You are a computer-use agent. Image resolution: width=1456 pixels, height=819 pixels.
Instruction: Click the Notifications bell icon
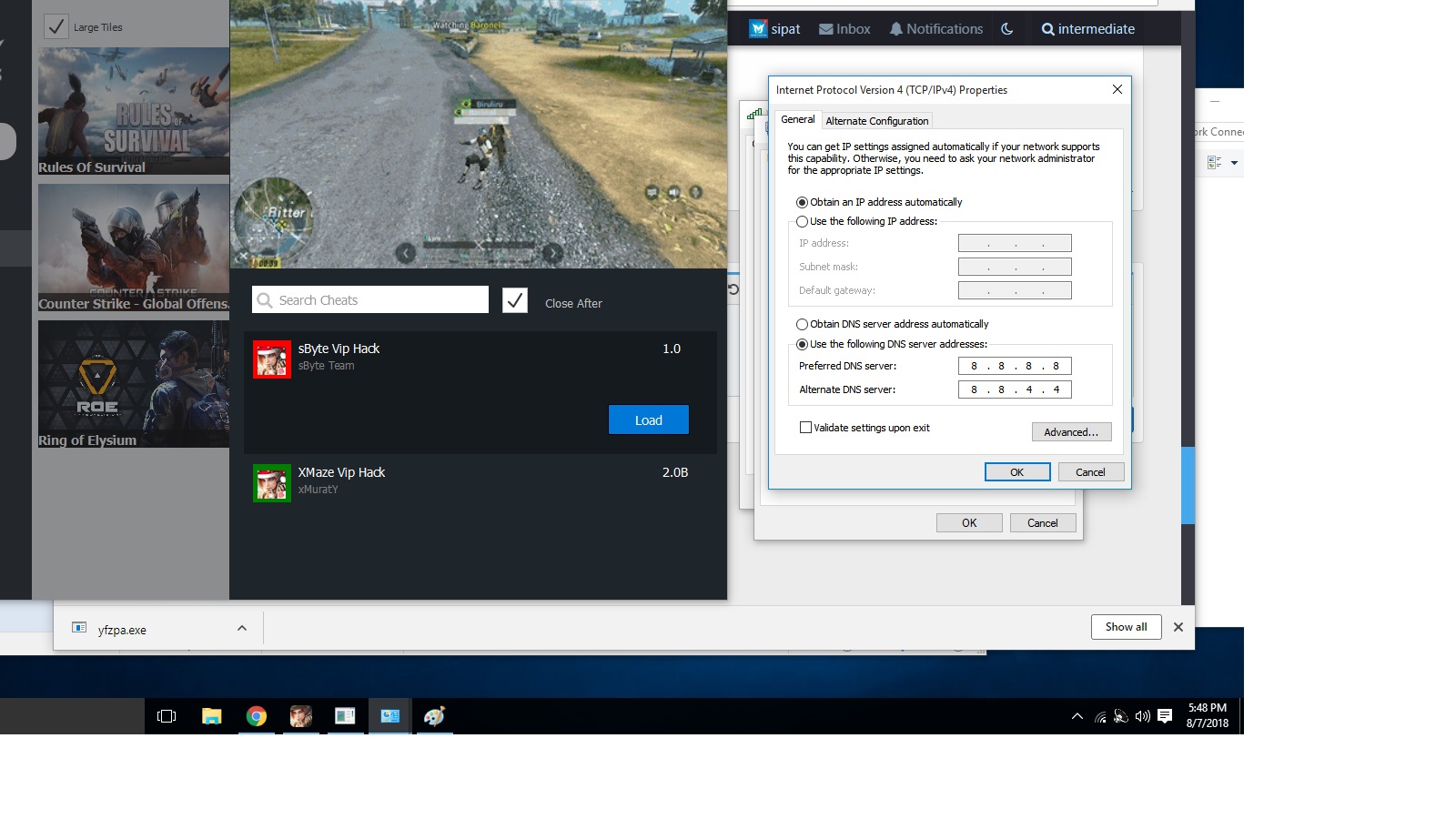896,29
